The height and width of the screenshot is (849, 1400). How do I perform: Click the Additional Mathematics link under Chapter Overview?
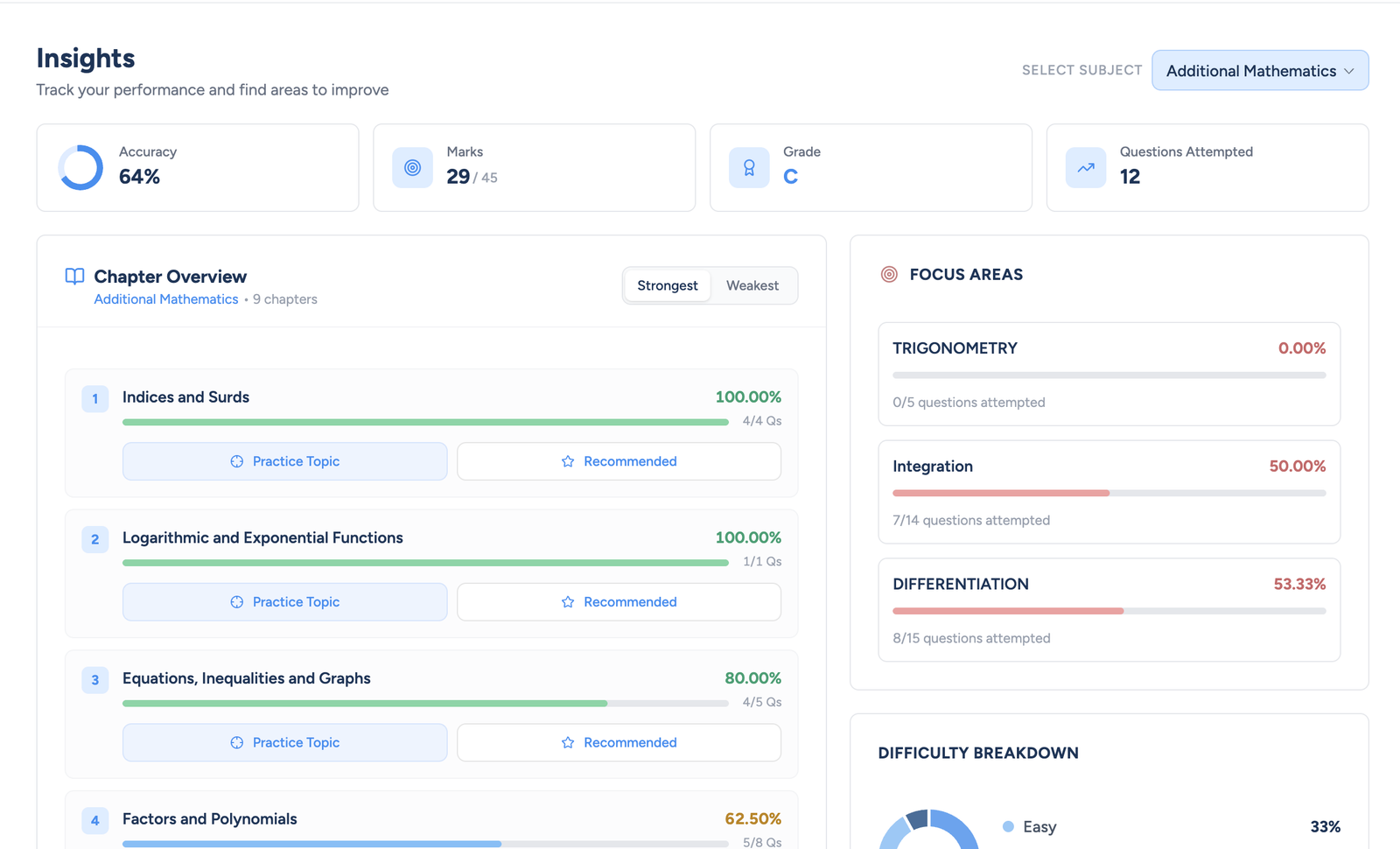pos(166,299)
